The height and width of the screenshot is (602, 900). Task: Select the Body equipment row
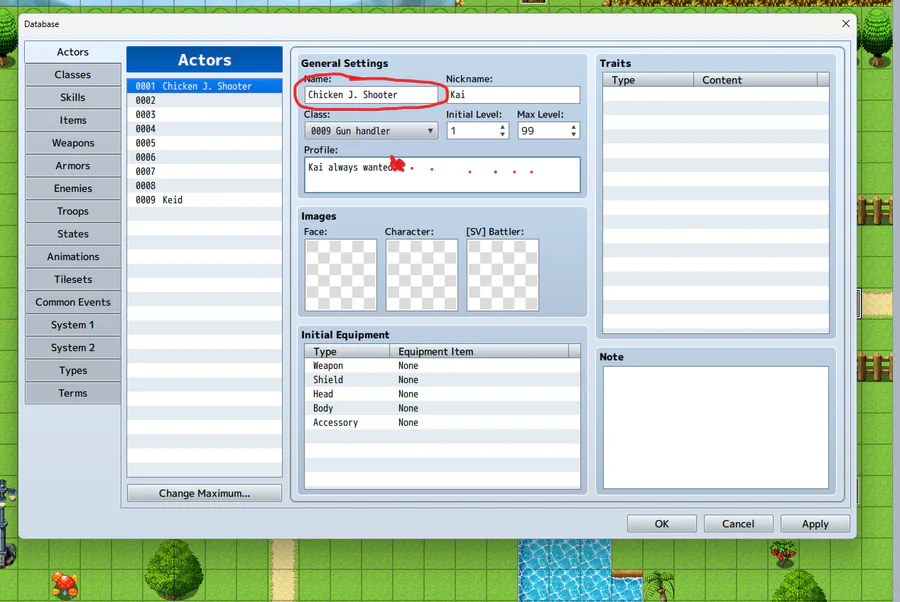click(442, 408)
